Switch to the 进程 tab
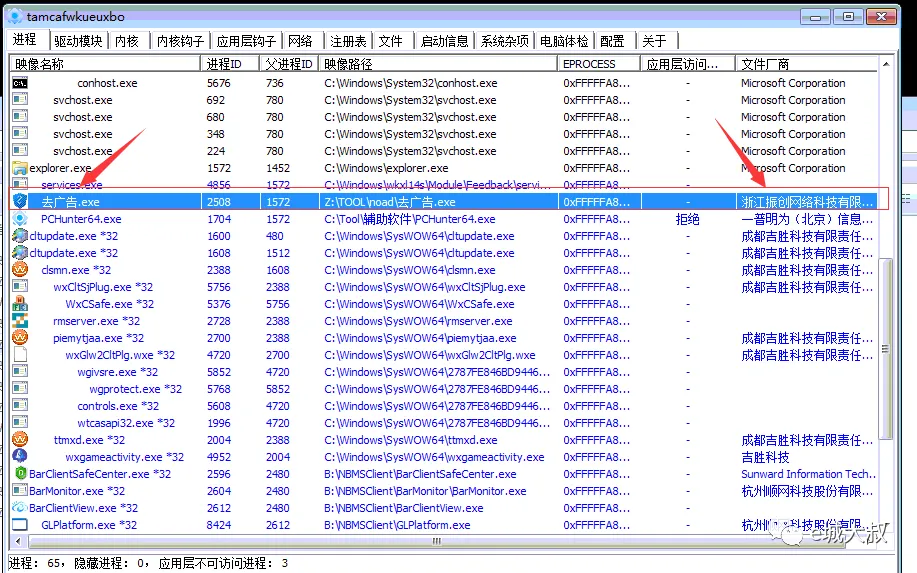This screenshot has width=917, height=573. (25, 39)
